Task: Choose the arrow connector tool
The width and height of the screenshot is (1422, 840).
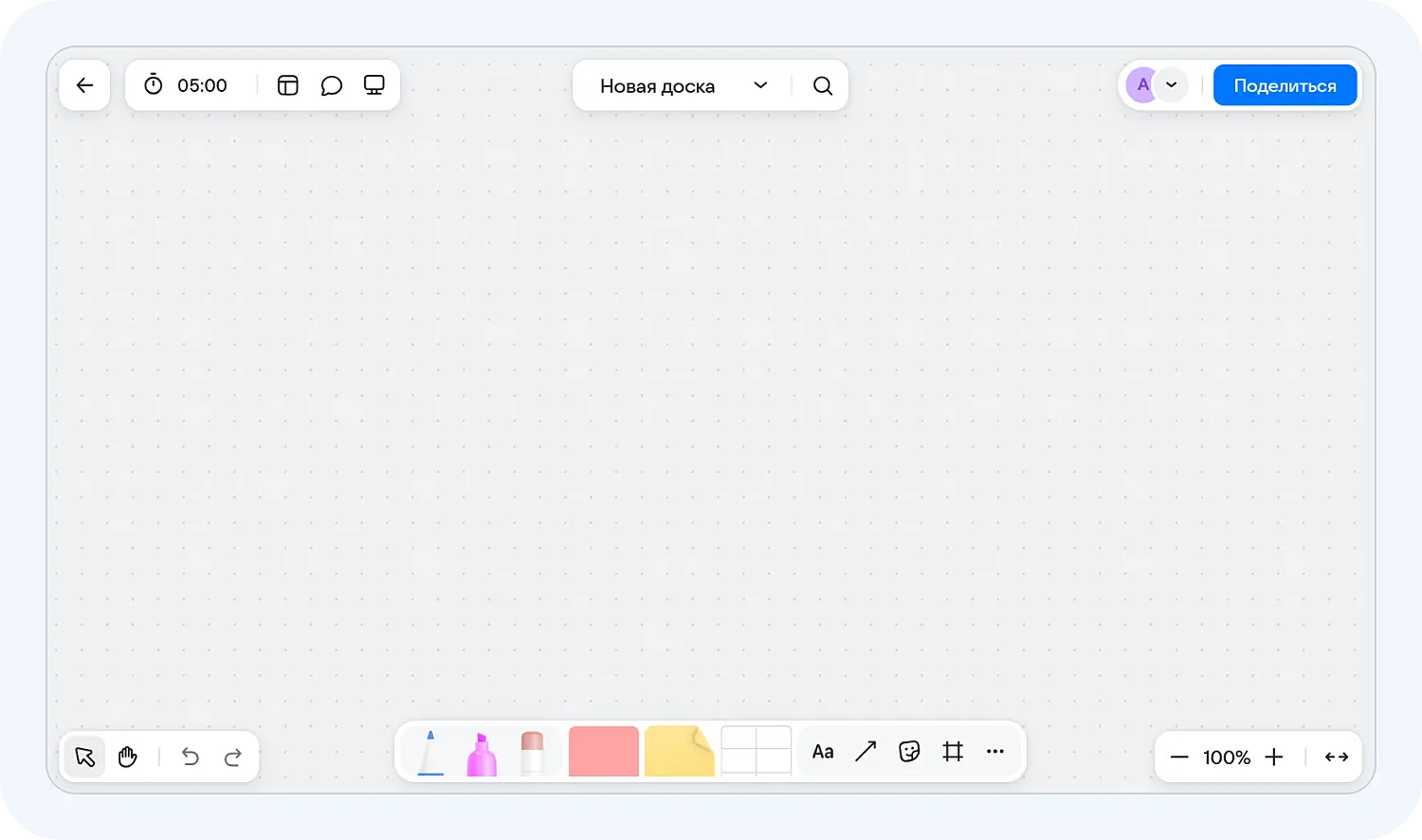Action: click(865, 751)
